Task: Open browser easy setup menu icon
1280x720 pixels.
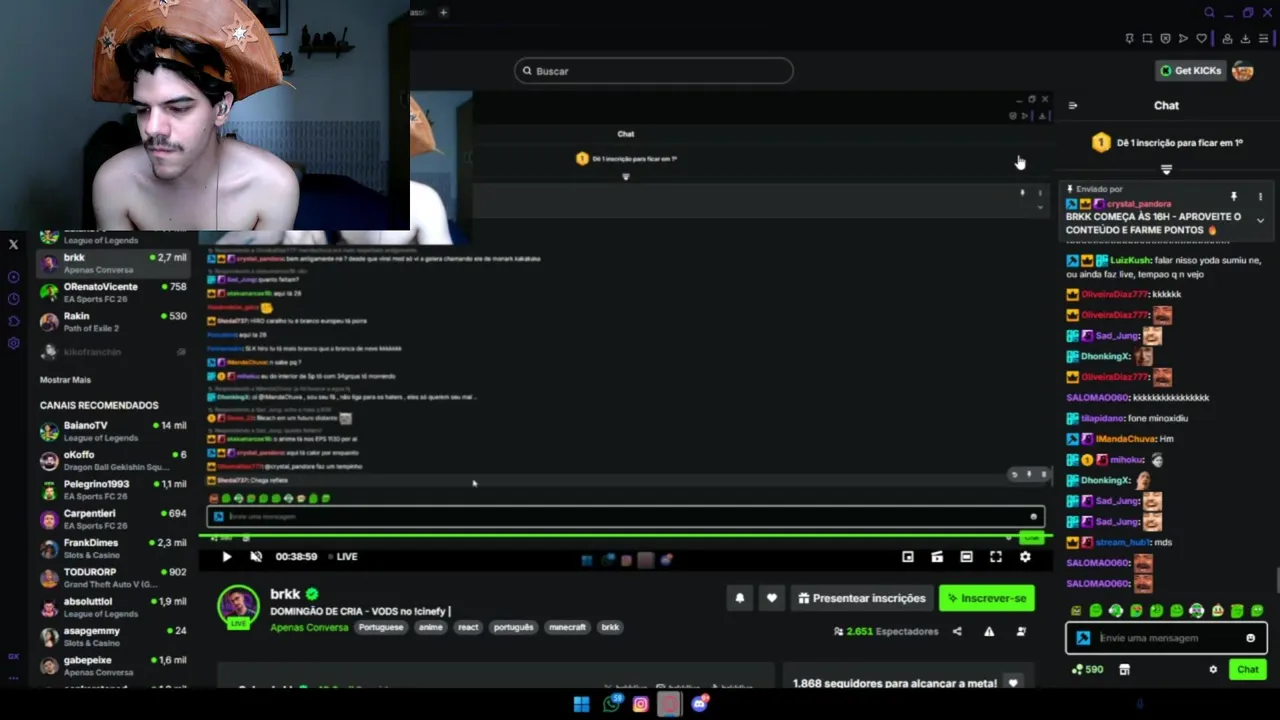Action: (x=1264, y=39)
